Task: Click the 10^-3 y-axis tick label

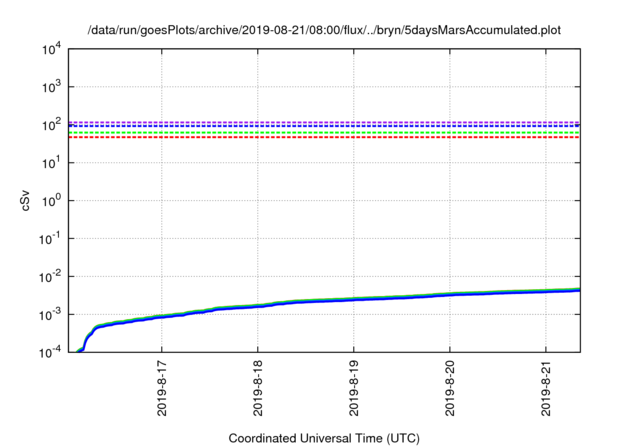Action: (x=50, y=314)
